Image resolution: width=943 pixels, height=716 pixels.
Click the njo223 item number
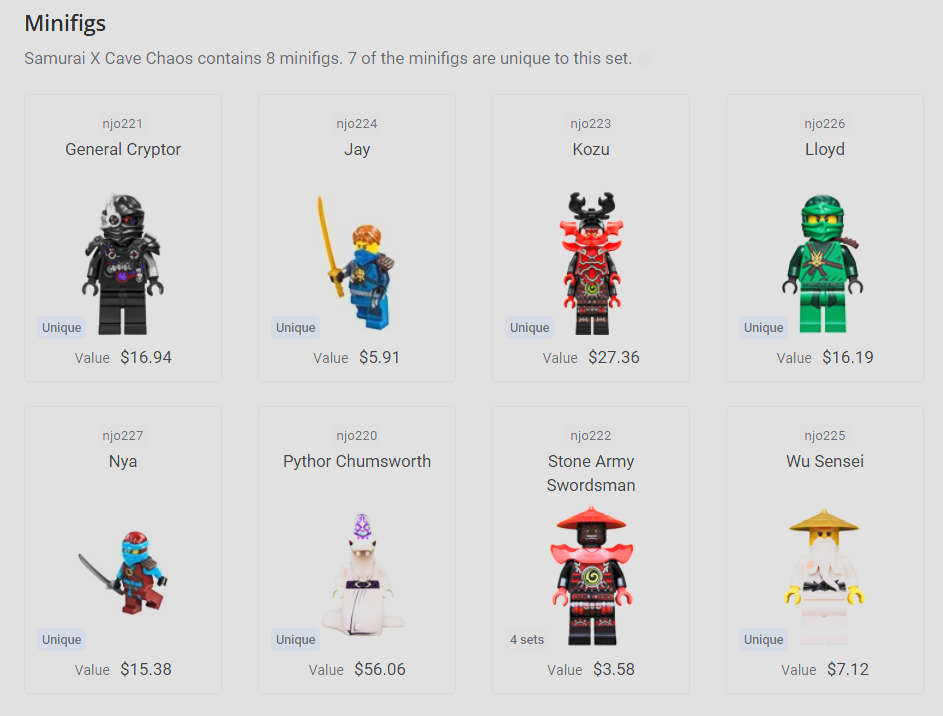pos(591,123)
